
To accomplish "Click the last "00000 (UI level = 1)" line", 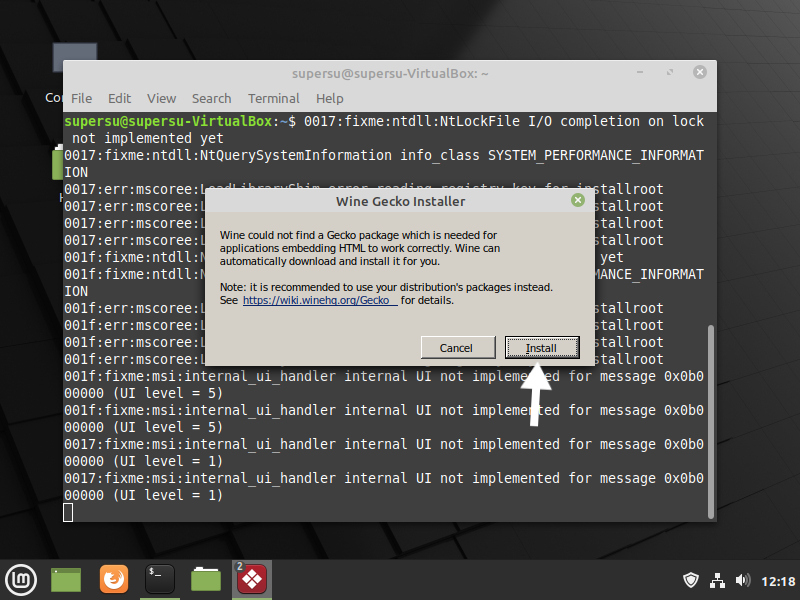I will click(143, 495).
